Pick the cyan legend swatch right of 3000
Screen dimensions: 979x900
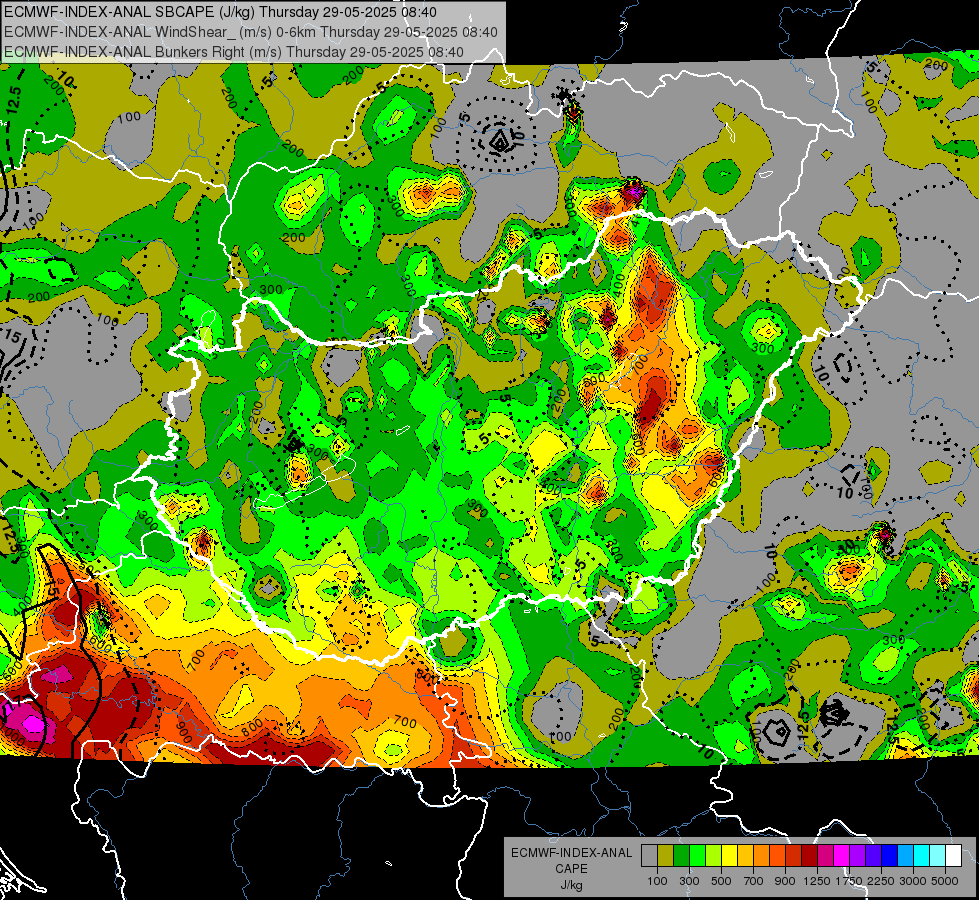[922, 855]
